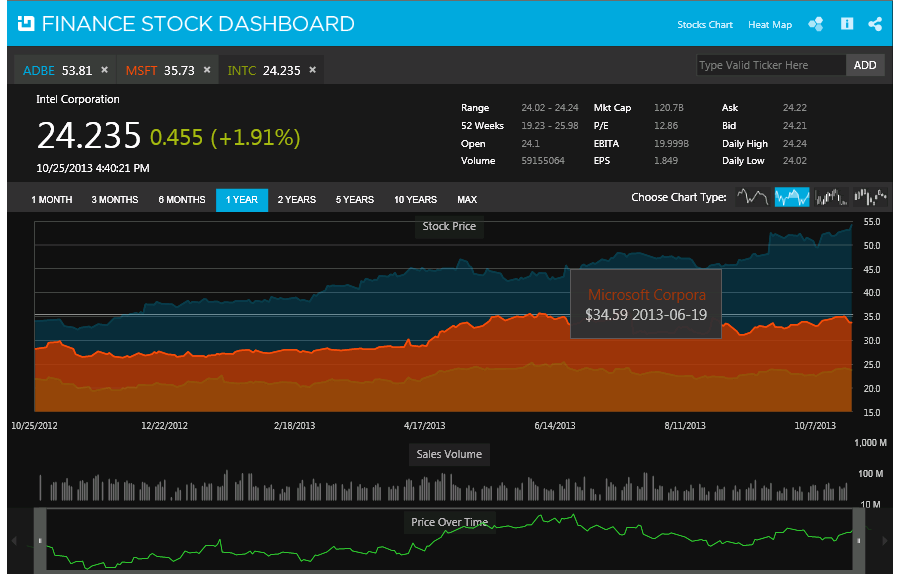This screenshot has height=574, width=900.
Task: Switch range to 10 YEARS
Action: pos(416,200)
